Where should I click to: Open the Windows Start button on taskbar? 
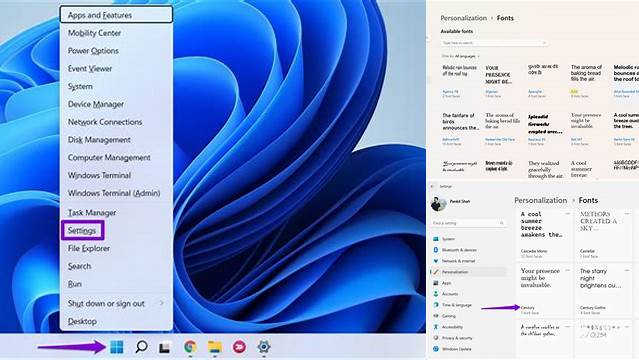coord(117,347)
